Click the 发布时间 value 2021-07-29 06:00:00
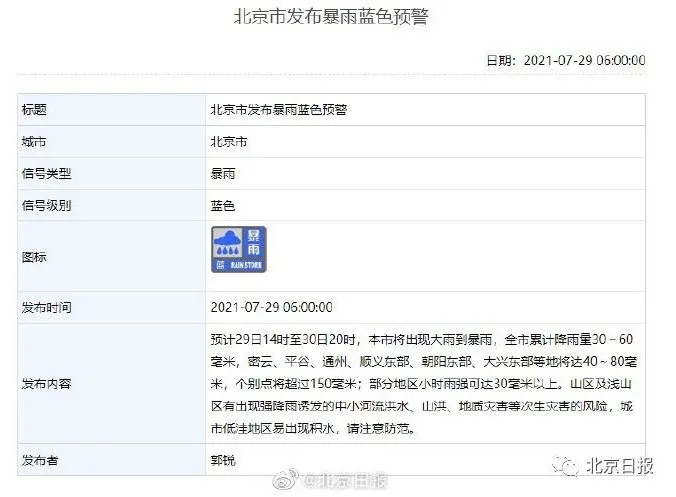Image resolution: width=676 pixels, height=497 pixels. coord(272,307)
